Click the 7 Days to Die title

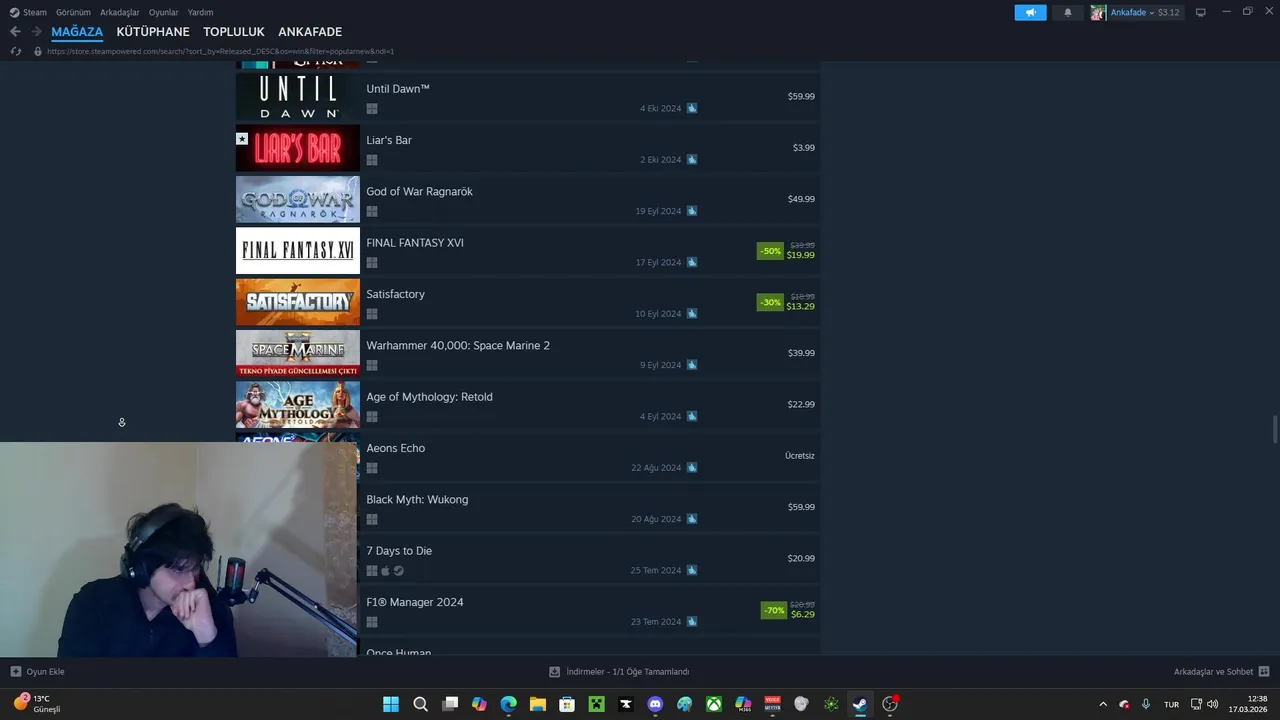tap(399, 551)
